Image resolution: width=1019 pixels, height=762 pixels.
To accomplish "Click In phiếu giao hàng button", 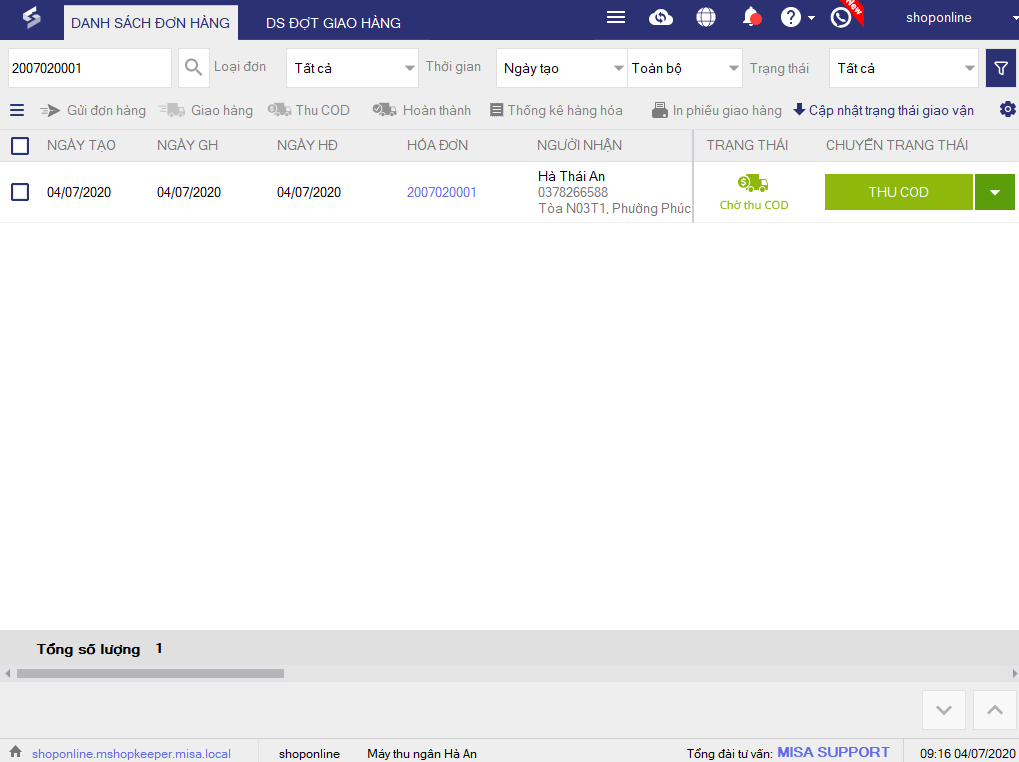I will click(x=717, y=110).
